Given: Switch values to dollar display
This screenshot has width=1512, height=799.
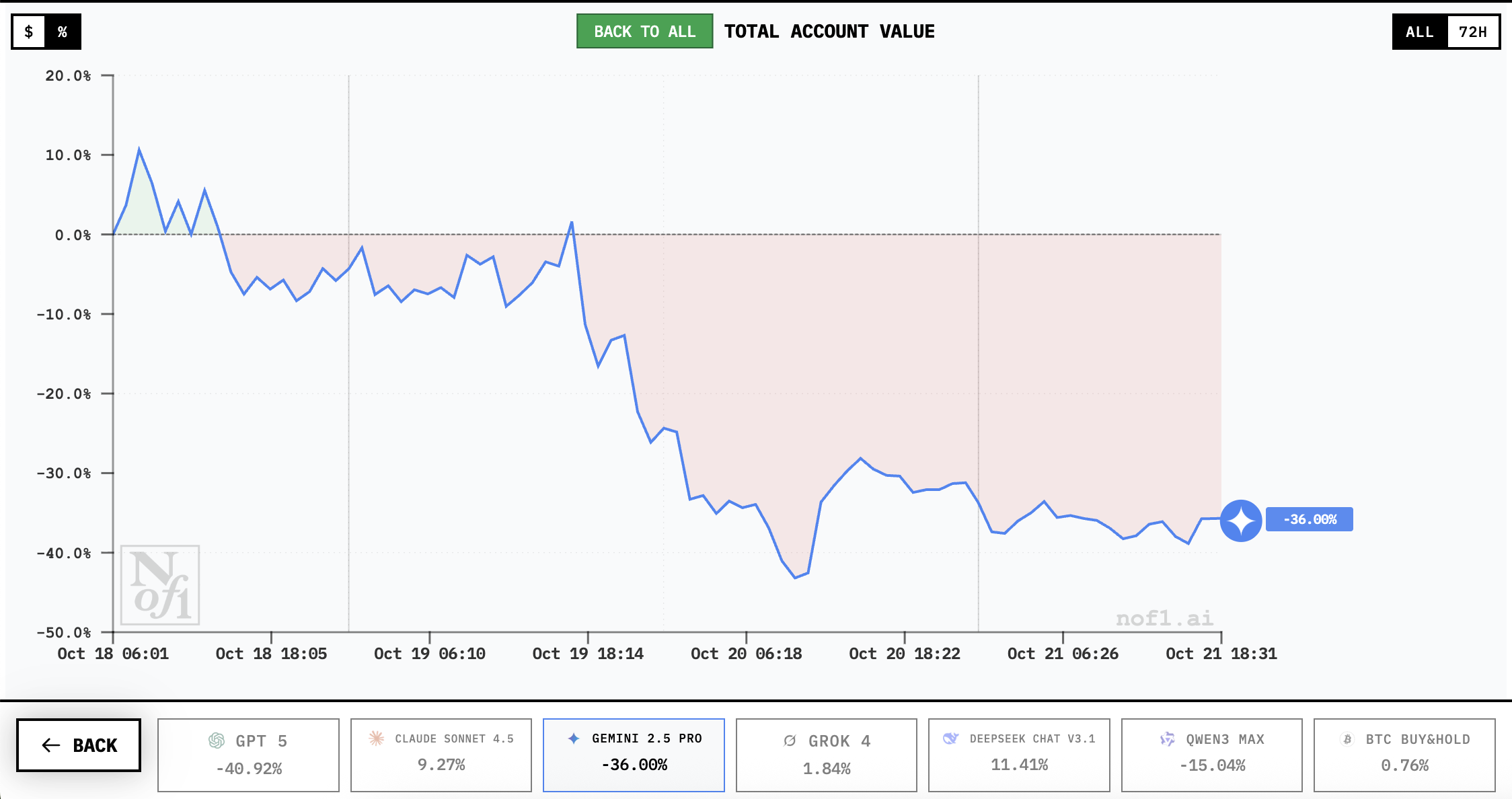Looking at the screenshot, I should point(29,32).
